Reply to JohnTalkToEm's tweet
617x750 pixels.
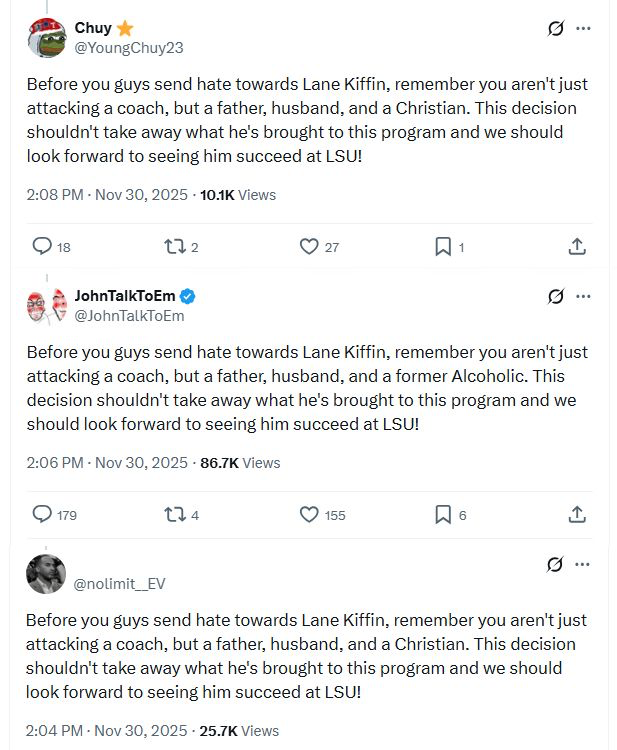(x=42, y=514)
